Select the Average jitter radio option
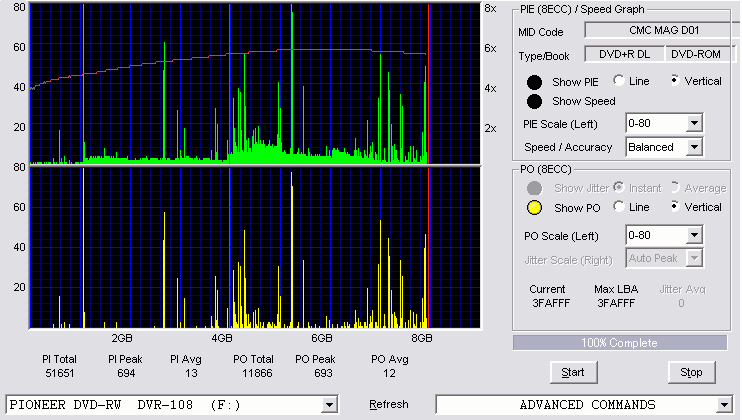Viewport: 742px width, 420px height. [675, 187]
